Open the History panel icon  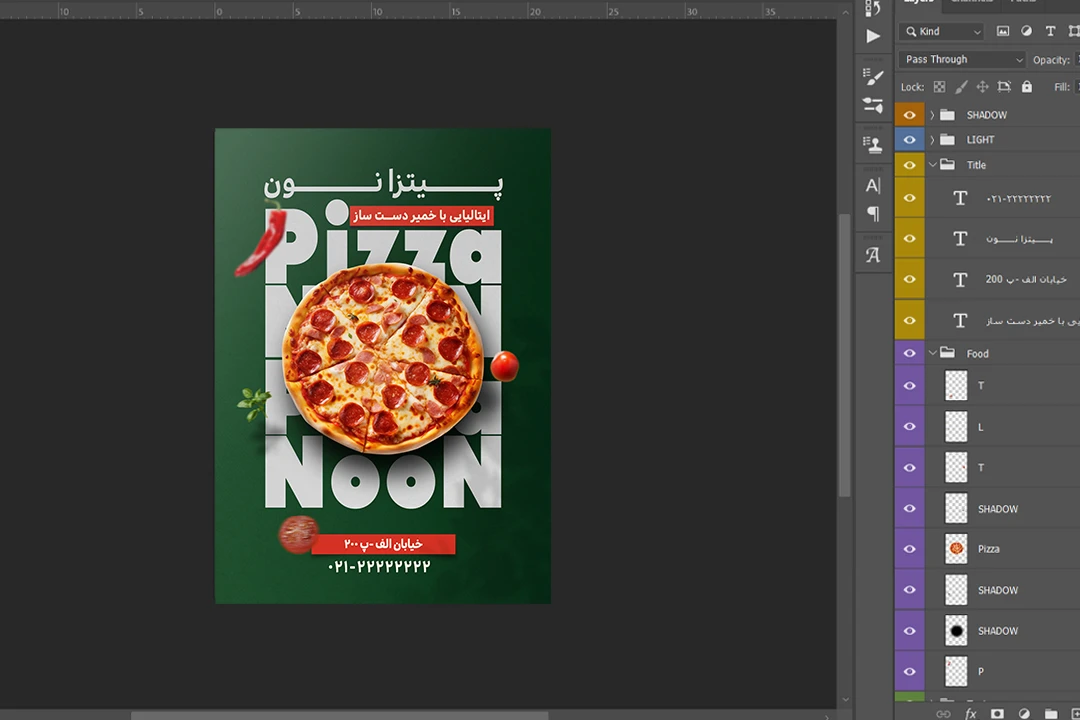tap(873, 8)
